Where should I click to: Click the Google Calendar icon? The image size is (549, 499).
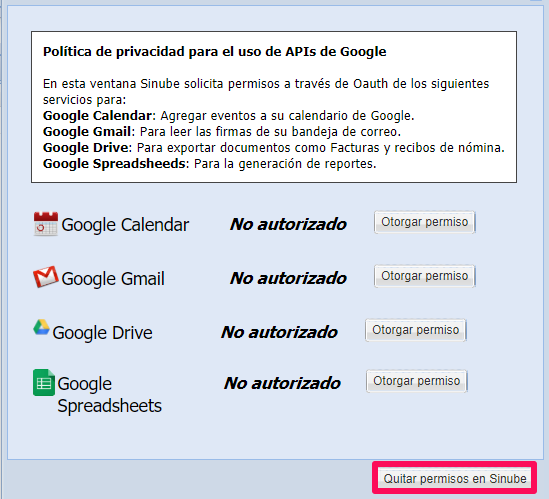[46, 224]
